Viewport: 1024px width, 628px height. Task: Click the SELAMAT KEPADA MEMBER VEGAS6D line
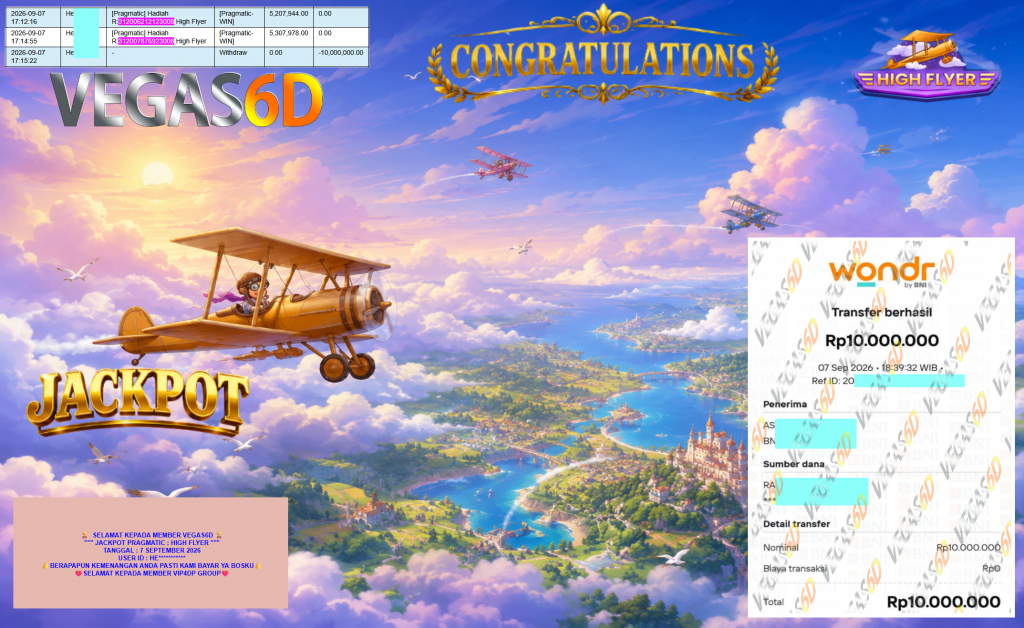pyautogui.click(x=152, y=535)
